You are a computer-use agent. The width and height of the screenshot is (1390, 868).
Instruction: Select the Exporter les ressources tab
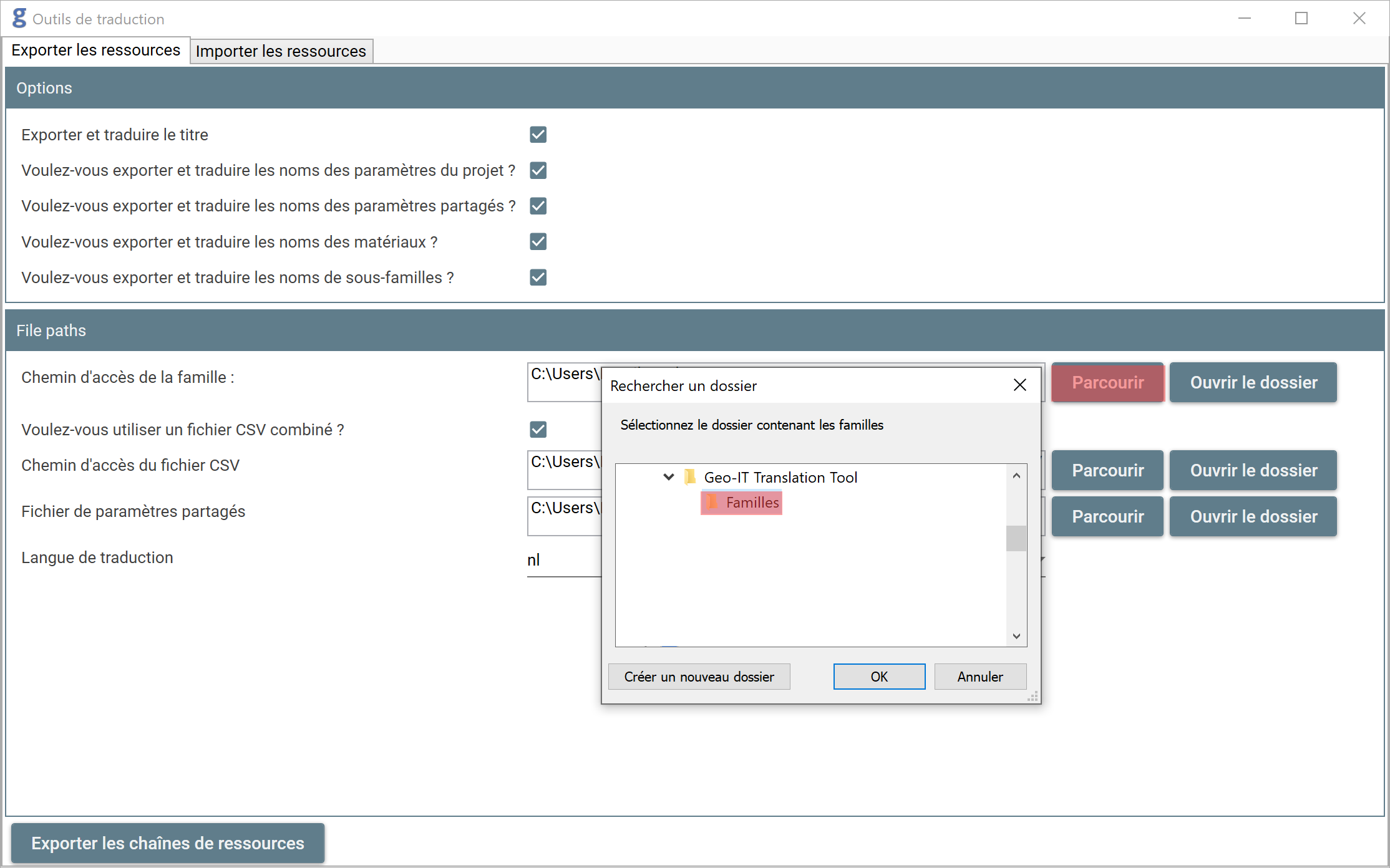click(x=95, y=50)
